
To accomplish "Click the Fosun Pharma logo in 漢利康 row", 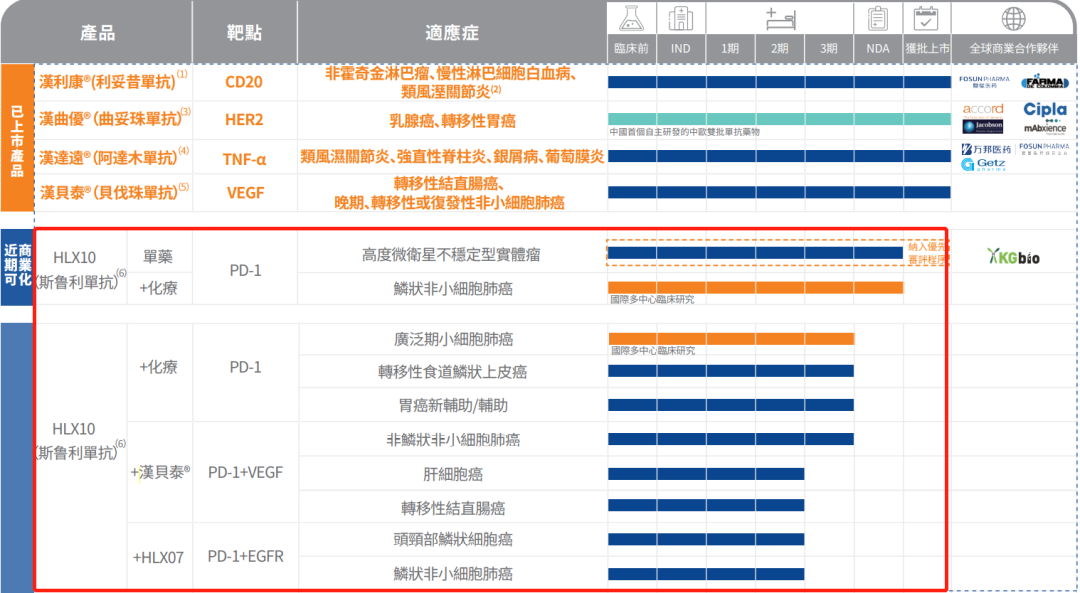I will (984, 82).
